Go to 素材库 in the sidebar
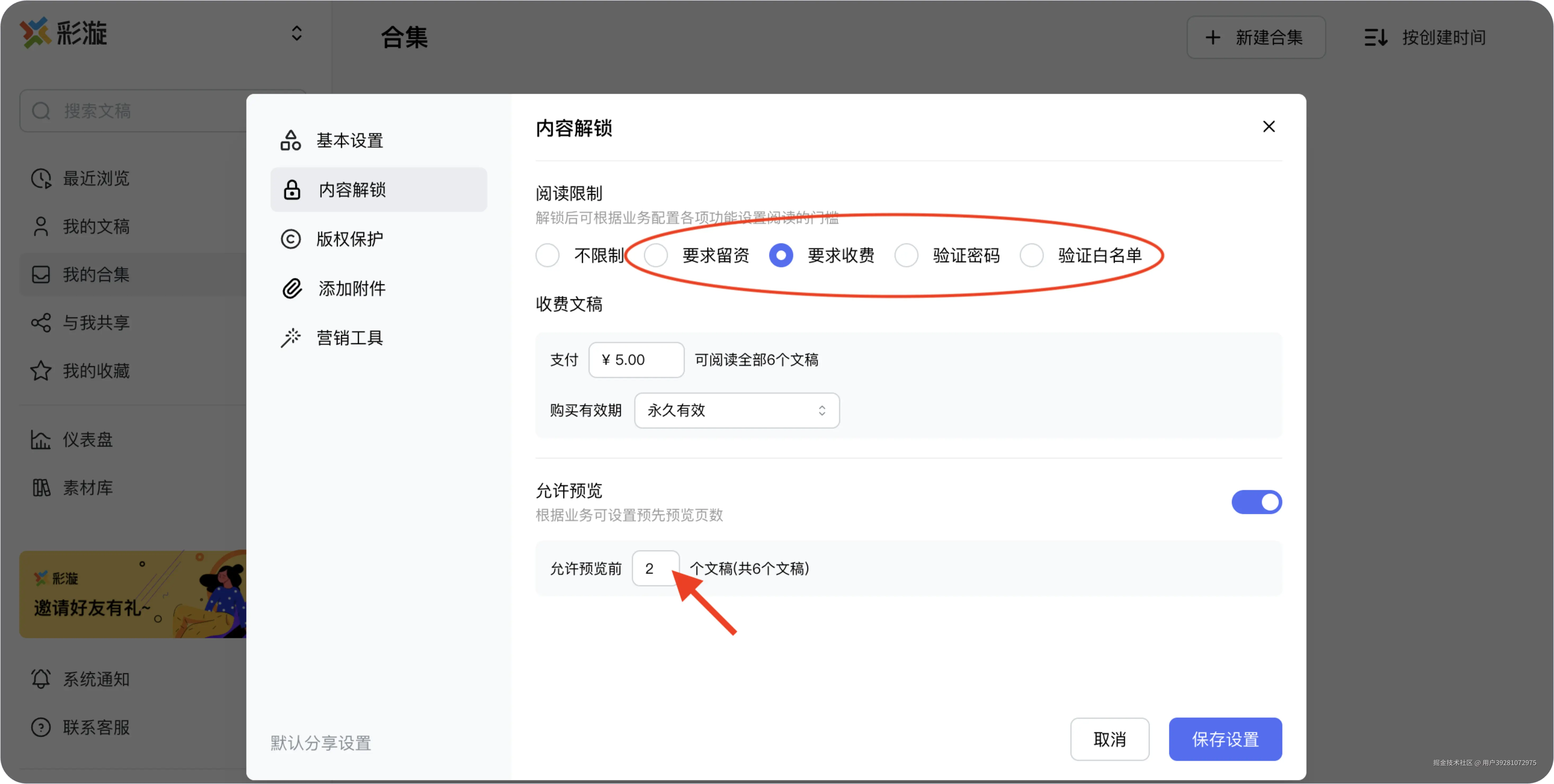 88,488
